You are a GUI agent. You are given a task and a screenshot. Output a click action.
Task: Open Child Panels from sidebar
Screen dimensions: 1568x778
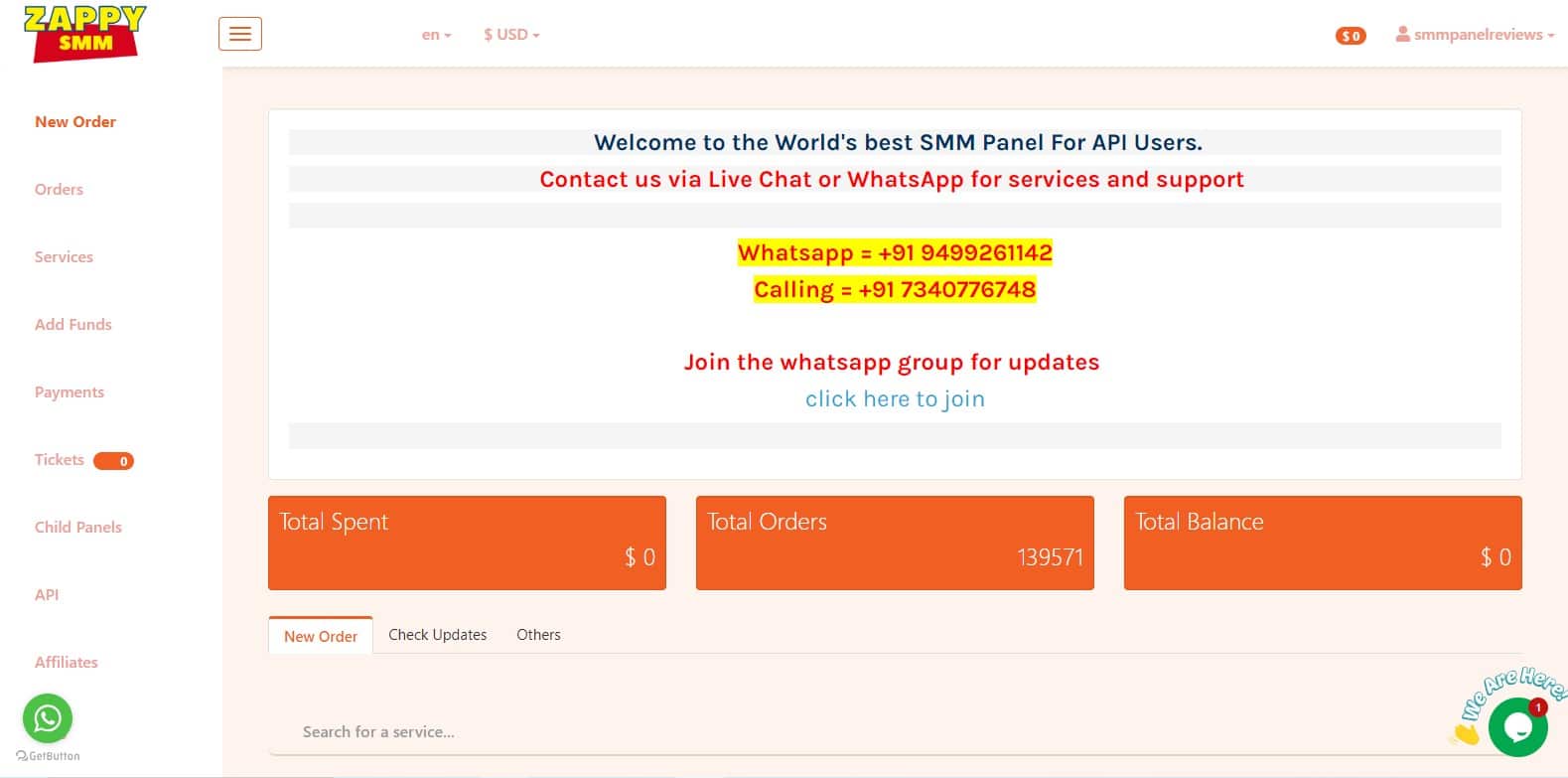[78, 528]
